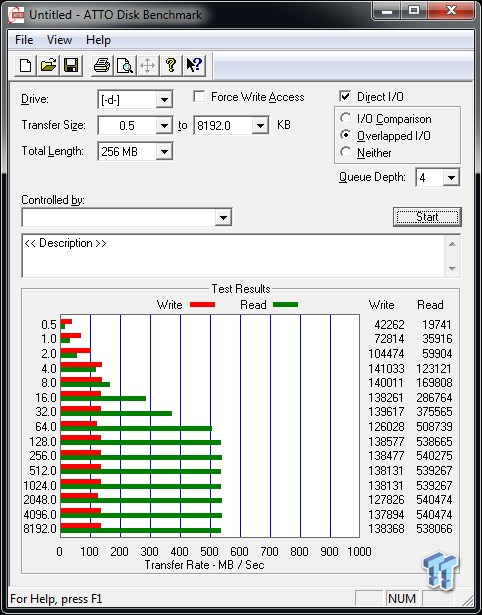Select the I/O Comparison radio button
482x615 pixels.
346,118
